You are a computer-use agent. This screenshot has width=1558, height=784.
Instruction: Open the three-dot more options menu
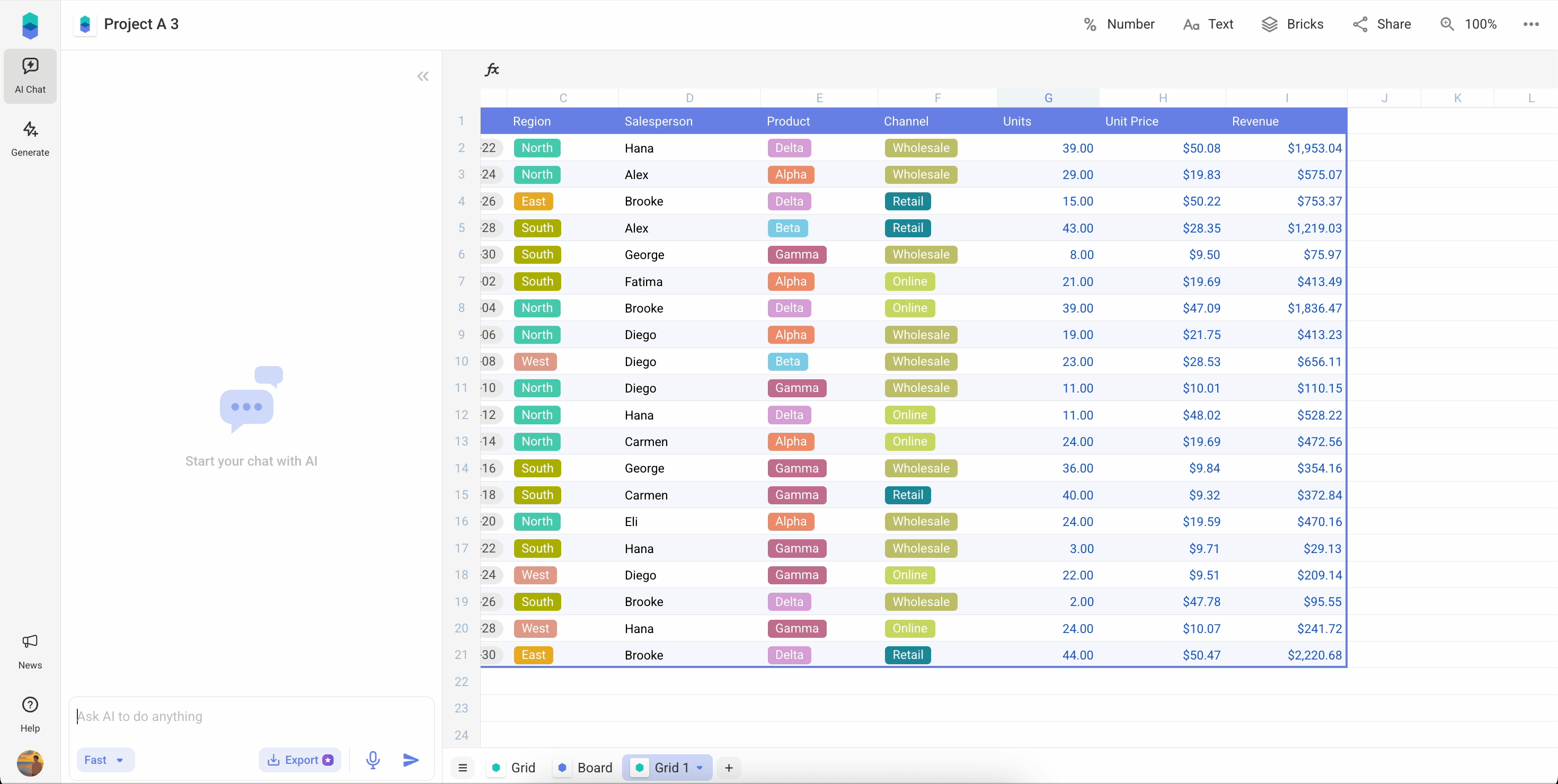[1531, 24]
